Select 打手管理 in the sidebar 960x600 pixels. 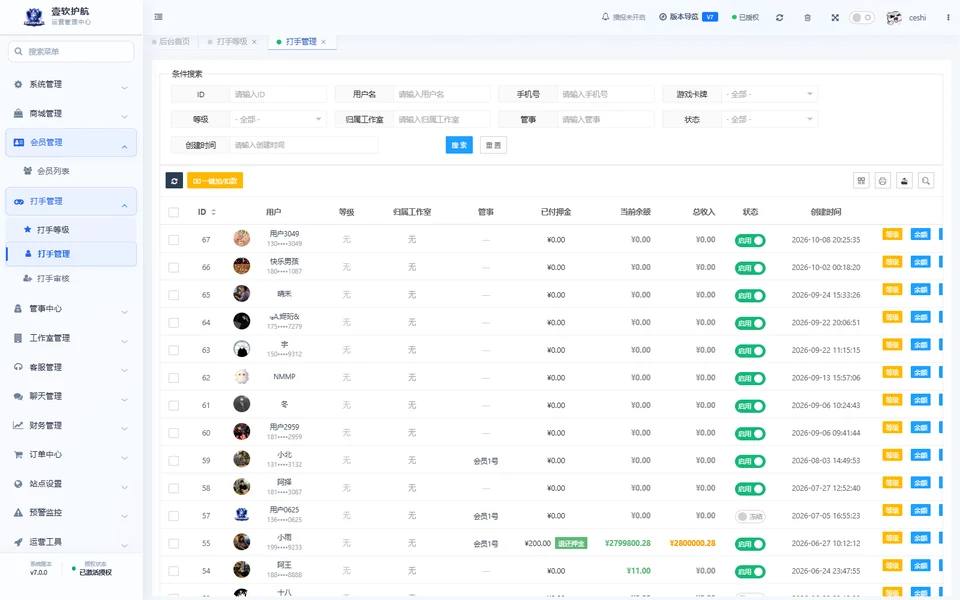72,254
